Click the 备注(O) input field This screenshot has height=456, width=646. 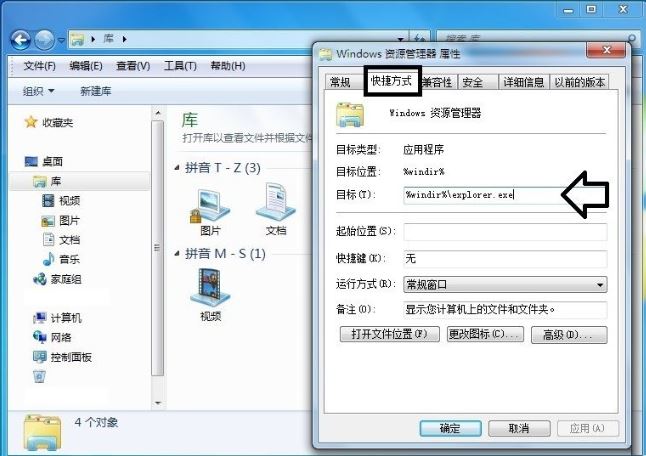tap(505, 309)
